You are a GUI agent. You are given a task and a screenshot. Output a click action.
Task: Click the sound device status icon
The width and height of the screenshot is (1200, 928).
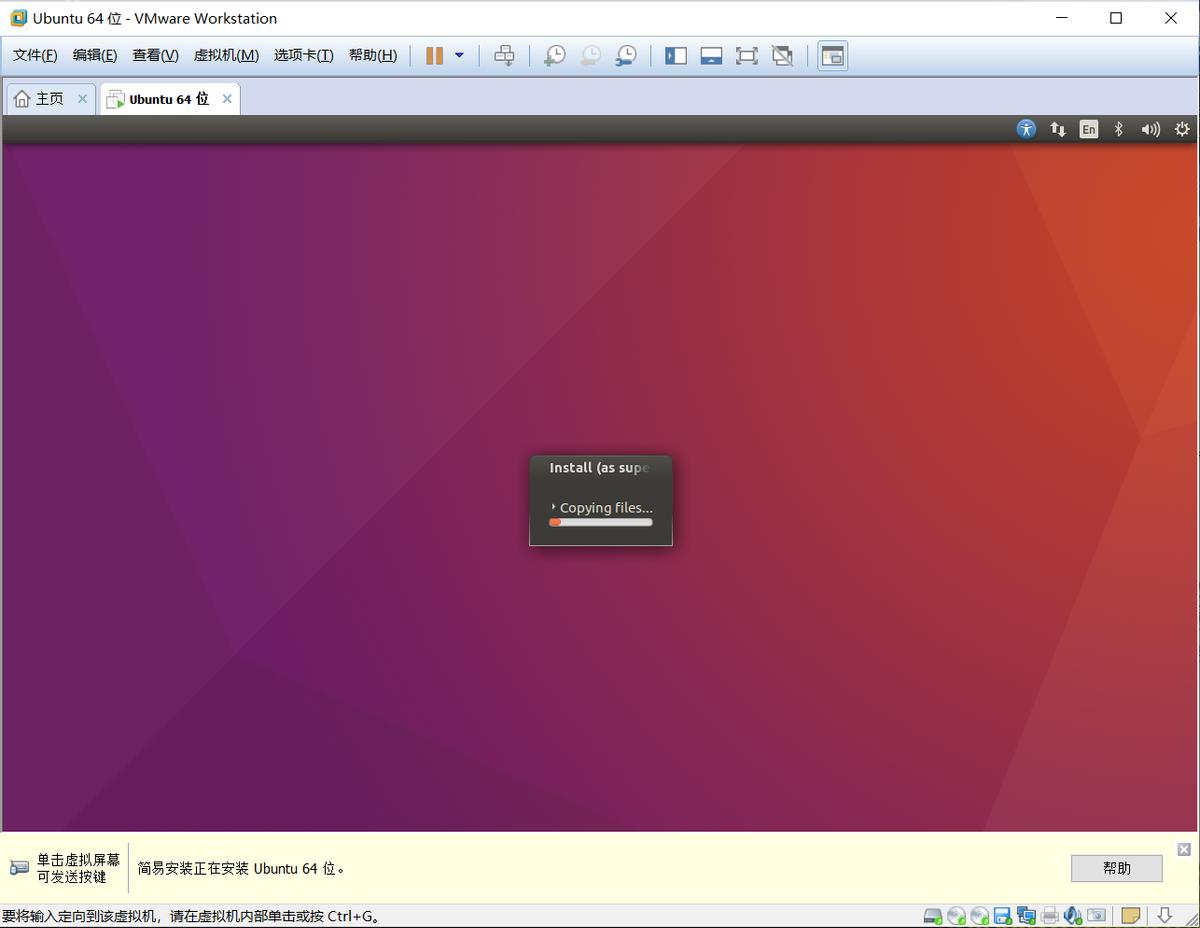pos(1072,915)
